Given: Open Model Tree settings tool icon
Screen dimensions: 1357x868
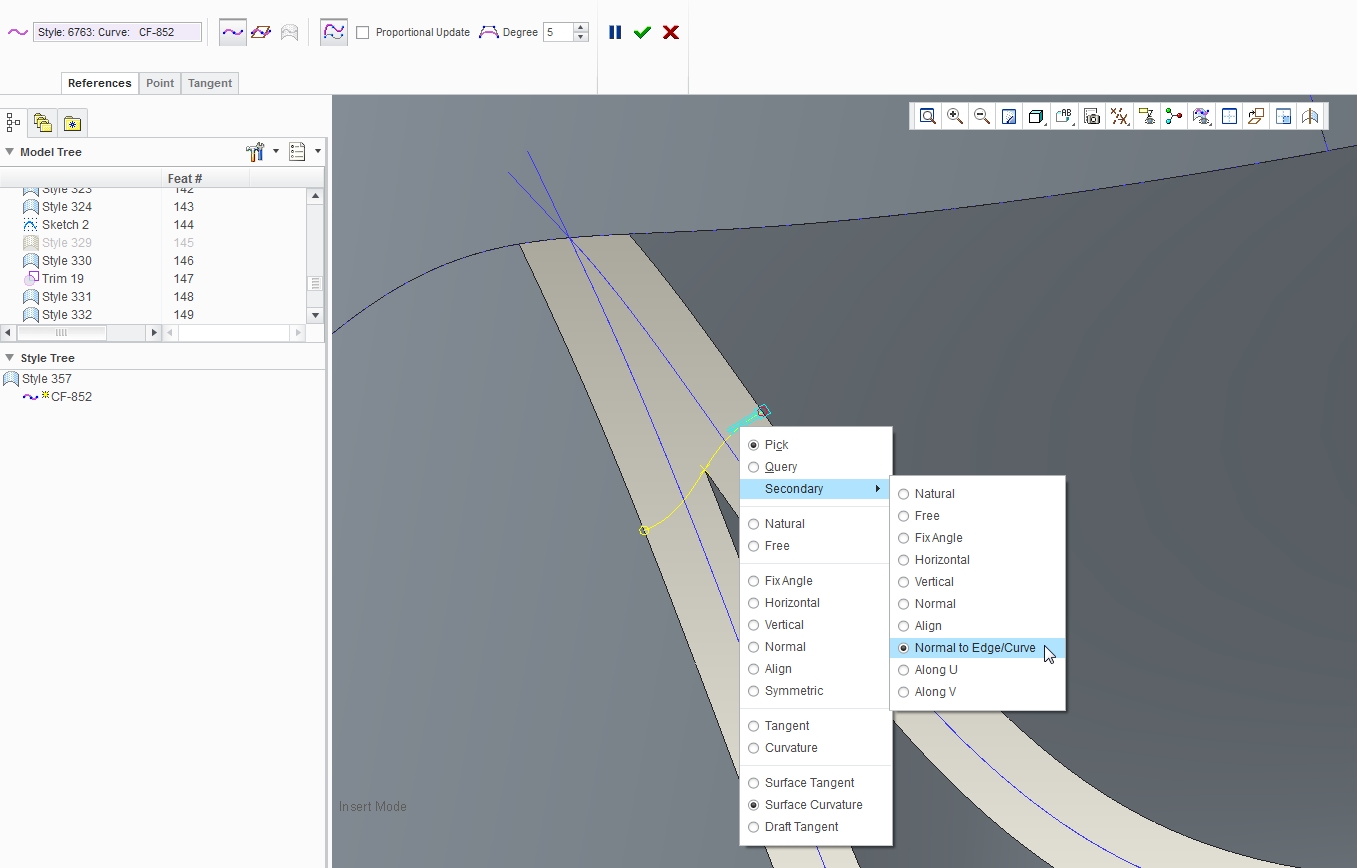Looking at the screenshot, I should (x=255, y=152).
